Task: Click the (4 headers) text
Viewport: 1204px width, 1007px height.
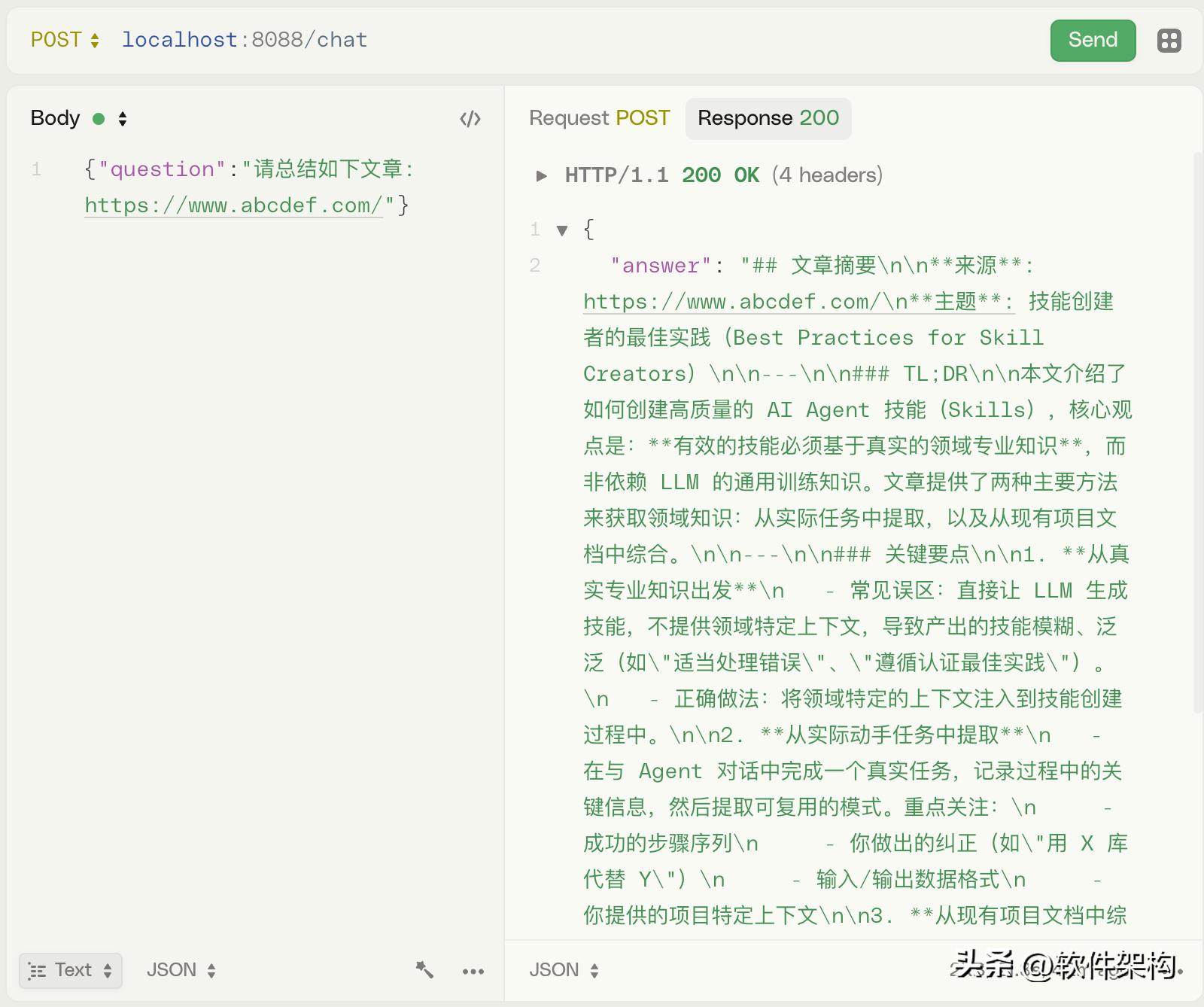Action: tap(827, 175)
